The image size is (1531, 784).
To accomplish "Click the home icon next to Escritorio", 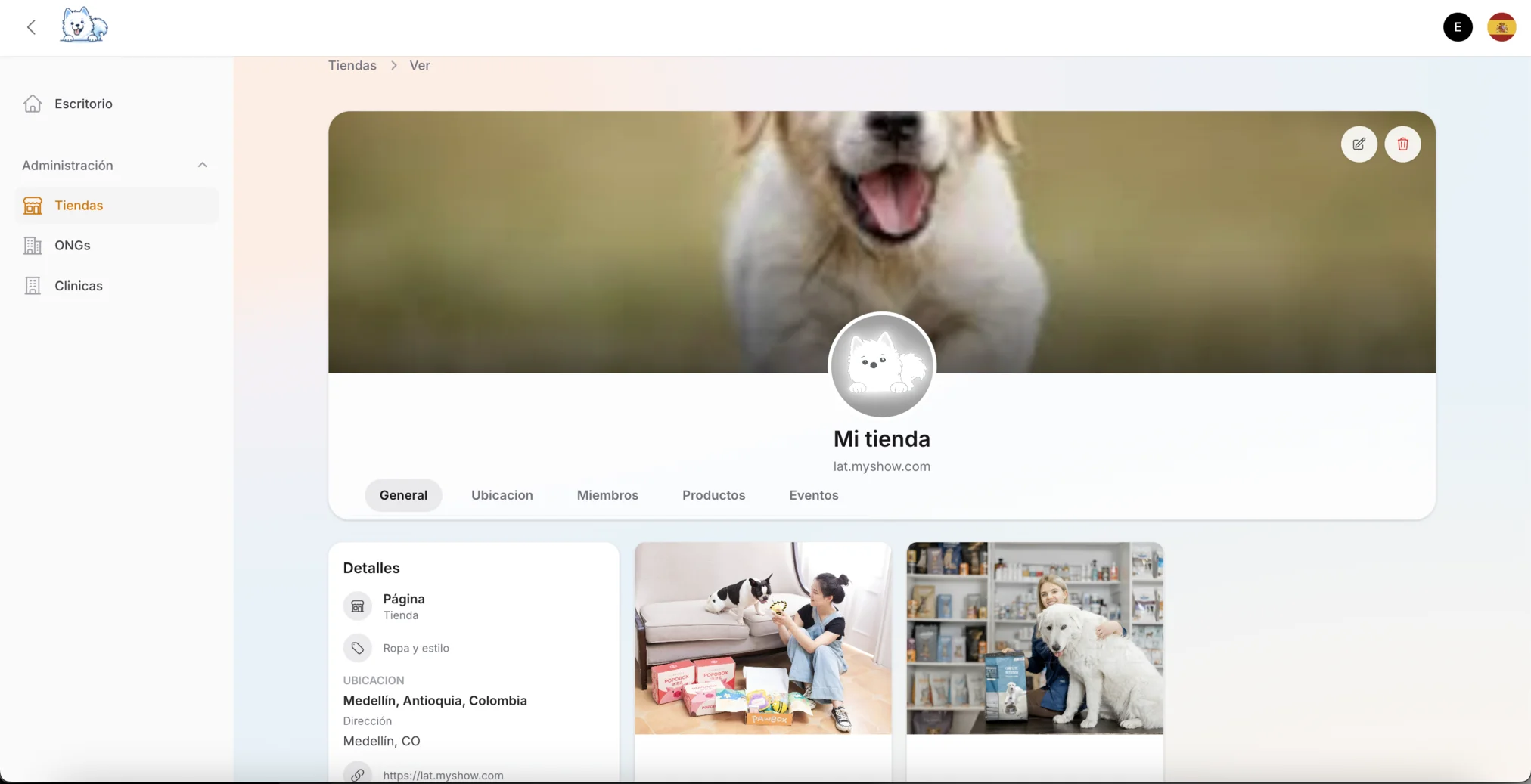I will (x=32, y=103).
